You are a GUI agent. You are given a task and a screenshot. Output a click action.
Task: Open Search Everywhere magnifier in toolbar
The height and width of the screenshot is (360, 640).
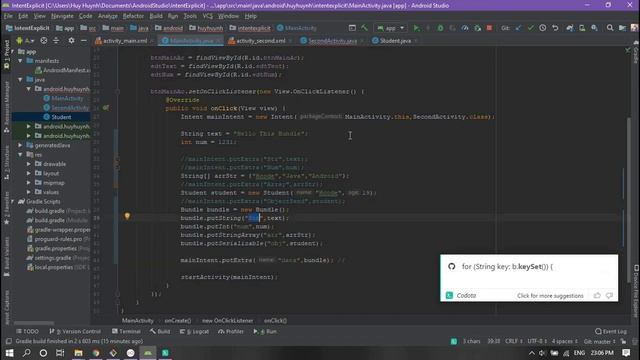point(610,28)
